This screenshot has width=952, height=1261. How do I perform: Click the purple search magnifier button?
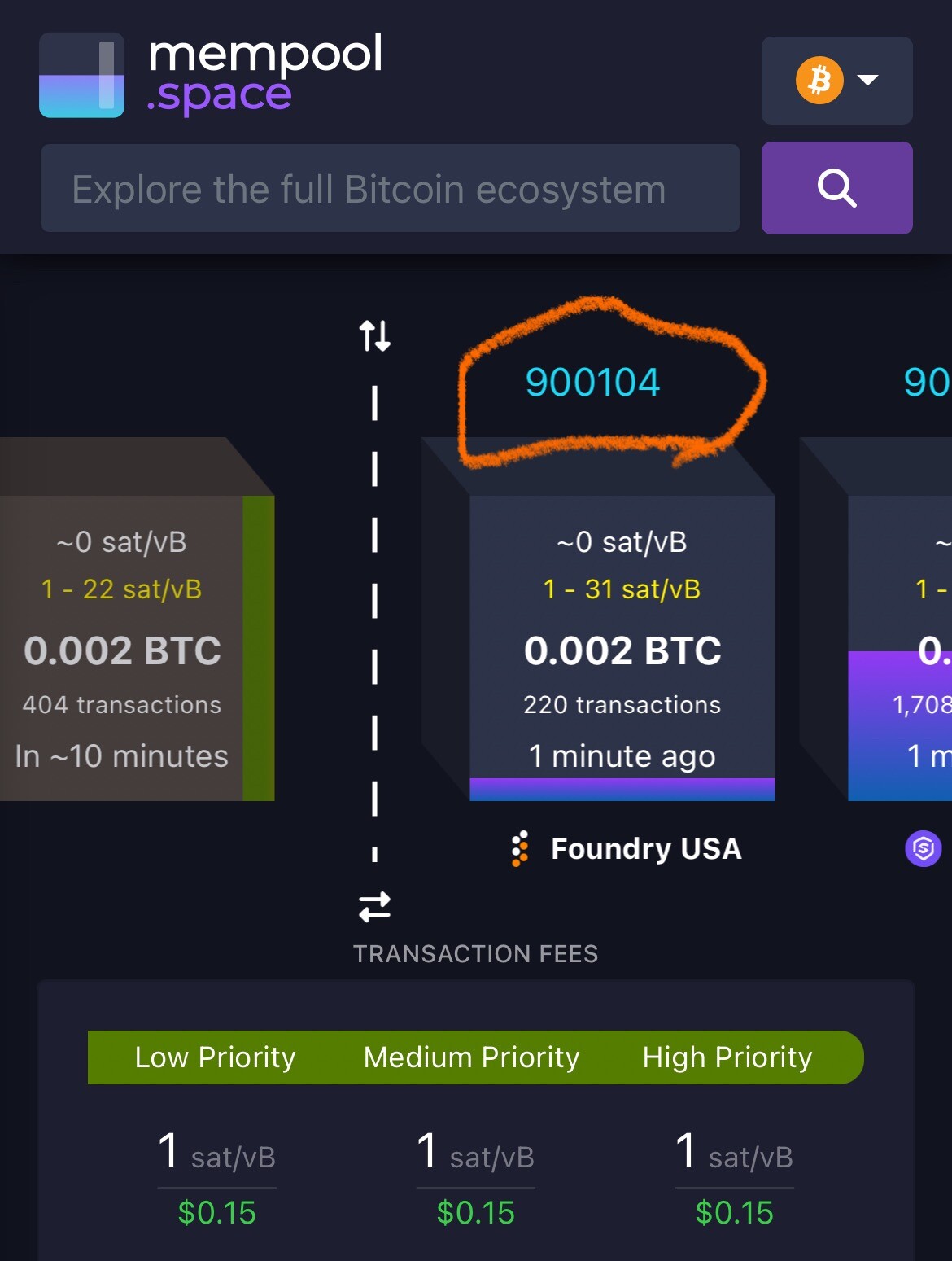click(836, 188)
